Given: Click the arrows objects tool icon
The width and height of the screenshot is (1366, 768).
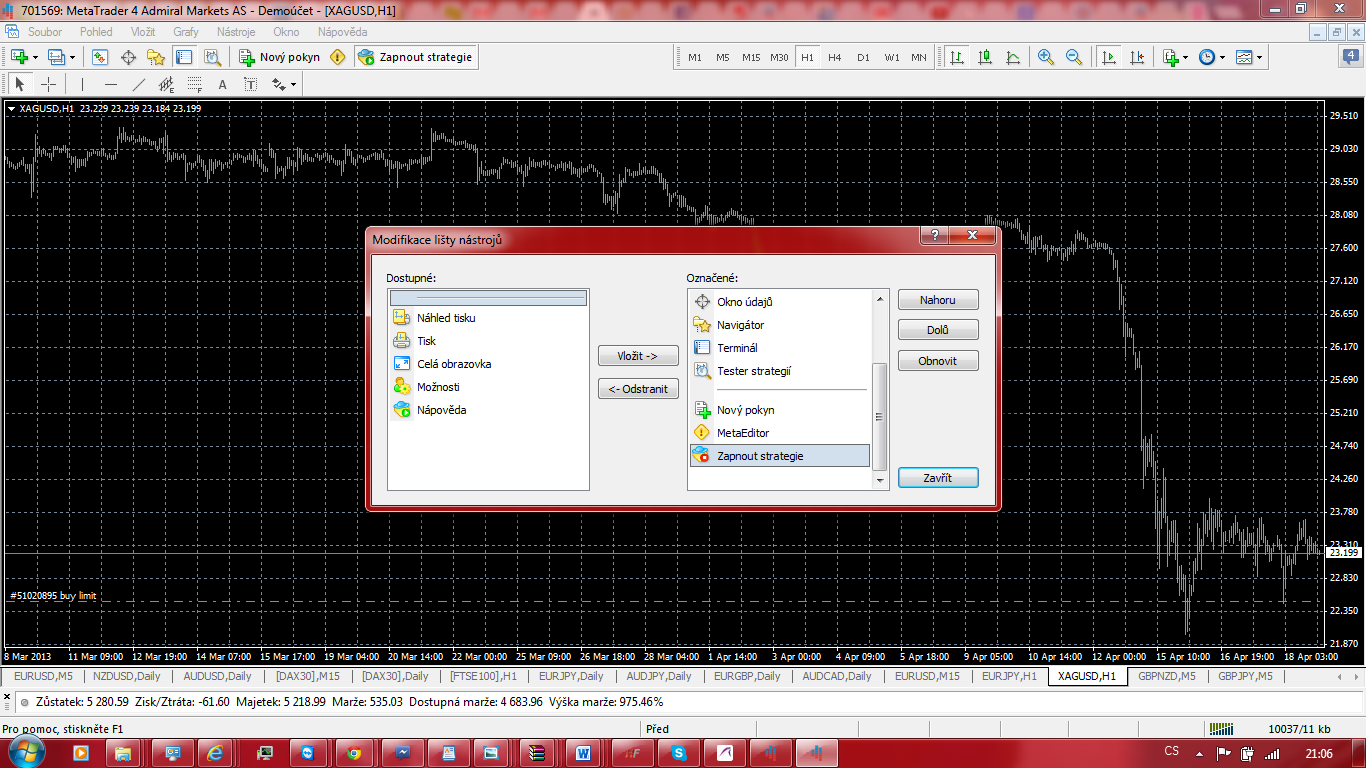Looking at the screenshot, I should pyautogui.click(x=278, y=84).
